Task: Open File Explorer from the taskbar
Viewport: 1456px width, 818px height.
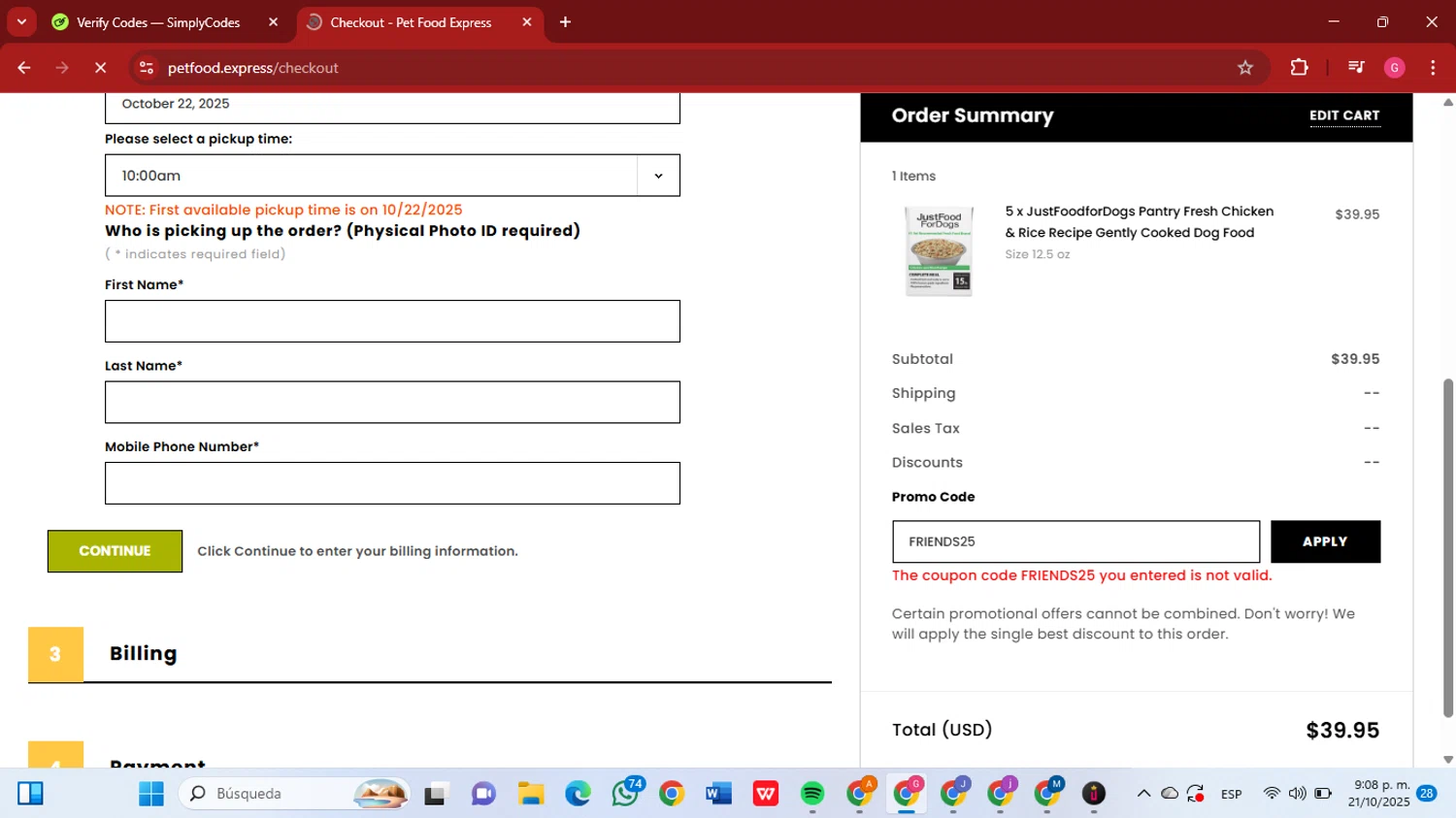Action: click(531, 794)
